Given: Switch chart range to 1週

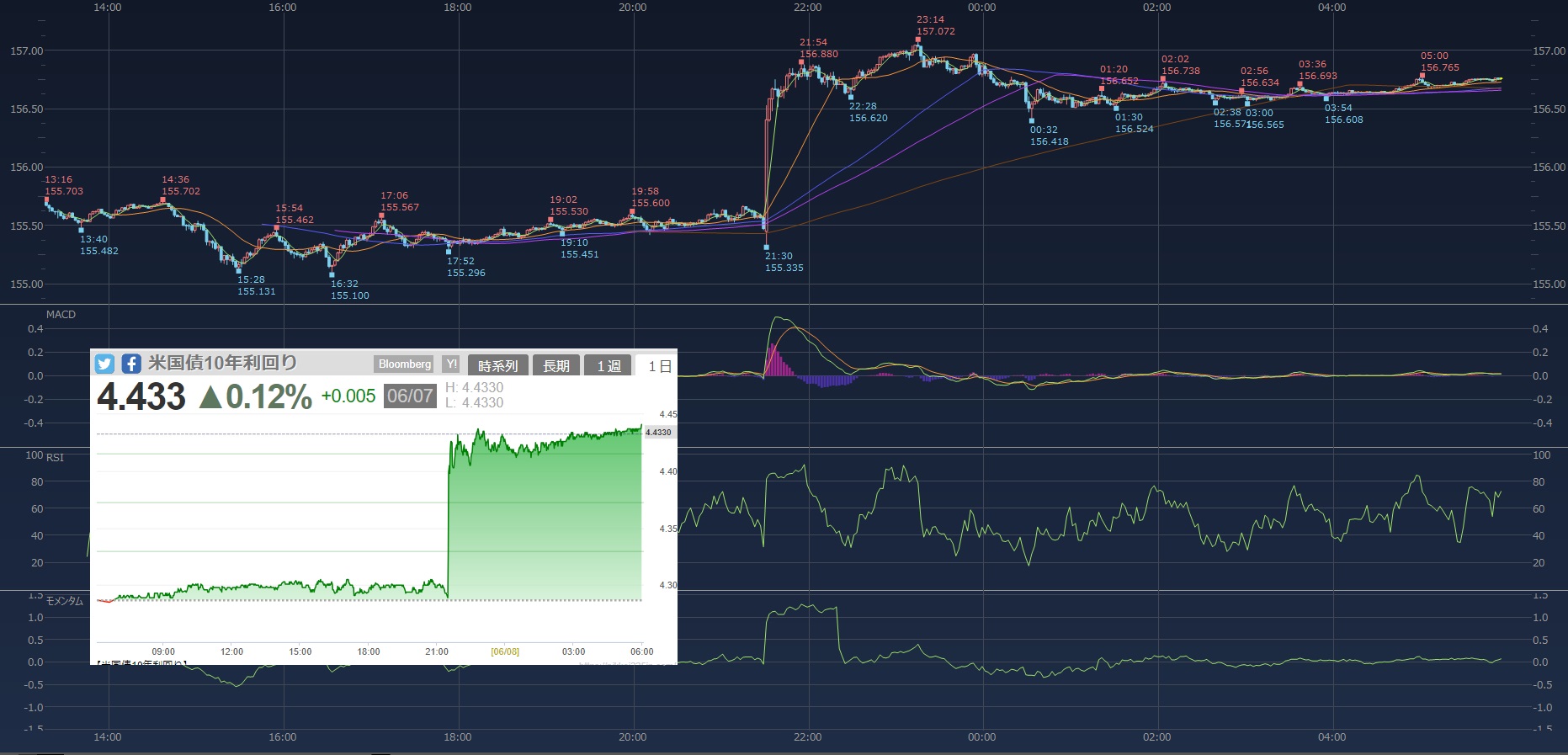Looking at the screenshot, I should coord(609,365).
